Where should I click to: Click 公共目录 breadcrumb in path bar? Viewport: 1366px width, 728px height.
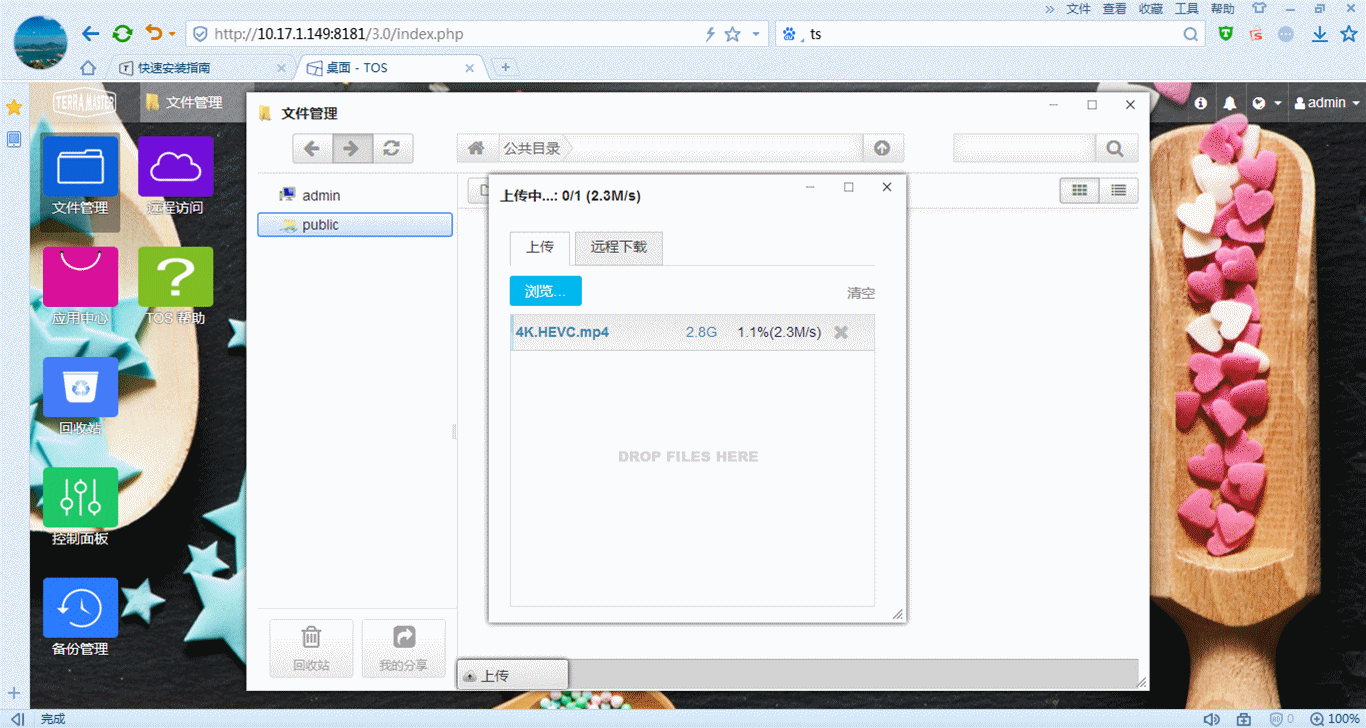coord(532,148)
